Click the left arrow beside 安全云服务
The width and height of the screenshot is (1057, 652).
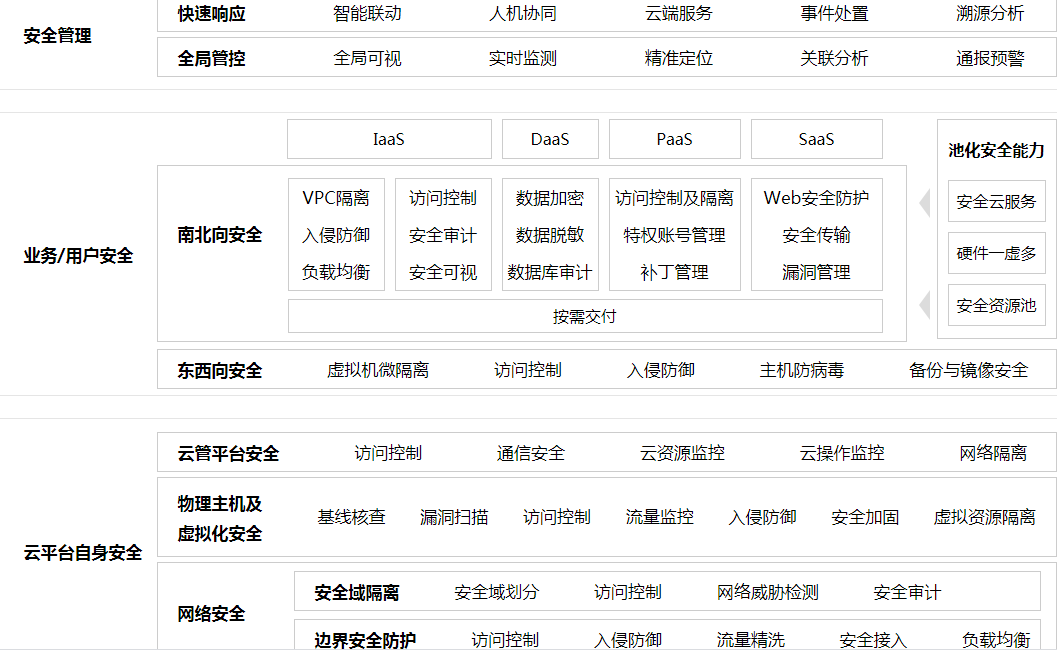pyautogui.click(x=925, y=203)
